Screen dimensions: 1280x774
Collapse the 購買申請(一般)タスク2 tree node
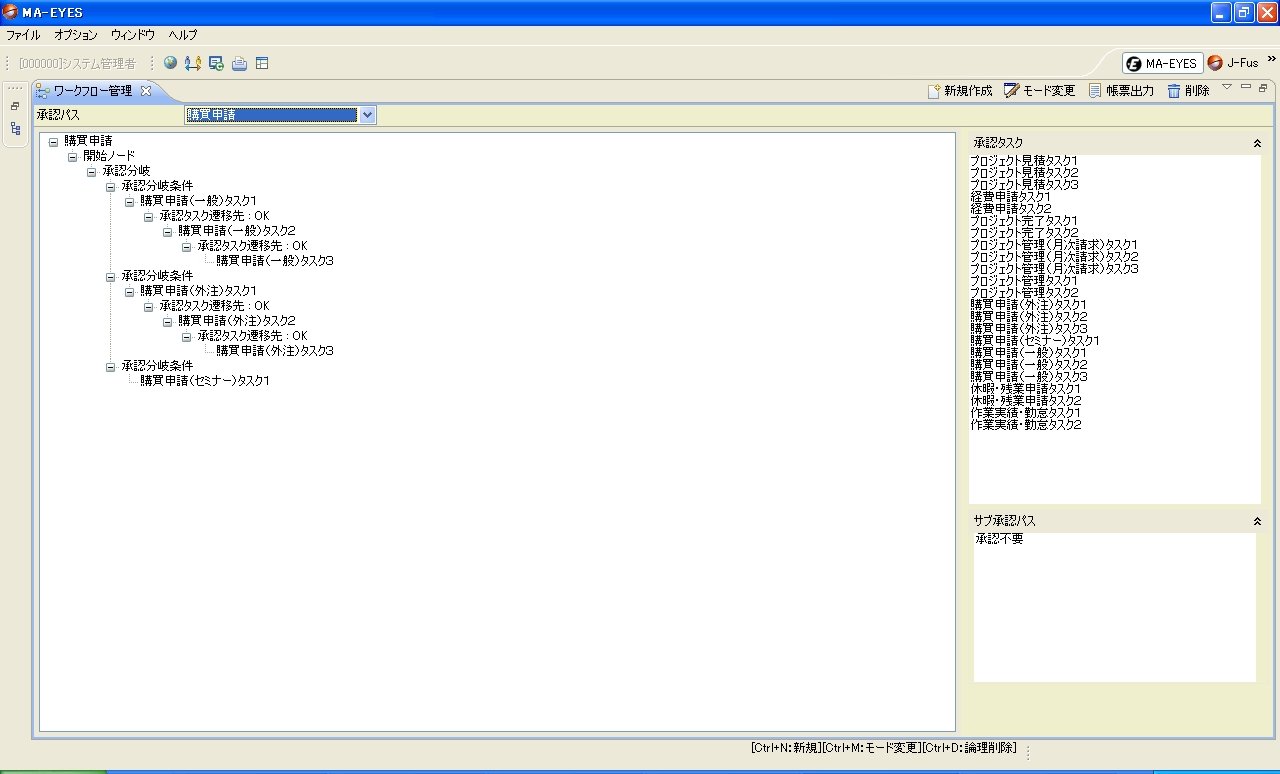168,231
